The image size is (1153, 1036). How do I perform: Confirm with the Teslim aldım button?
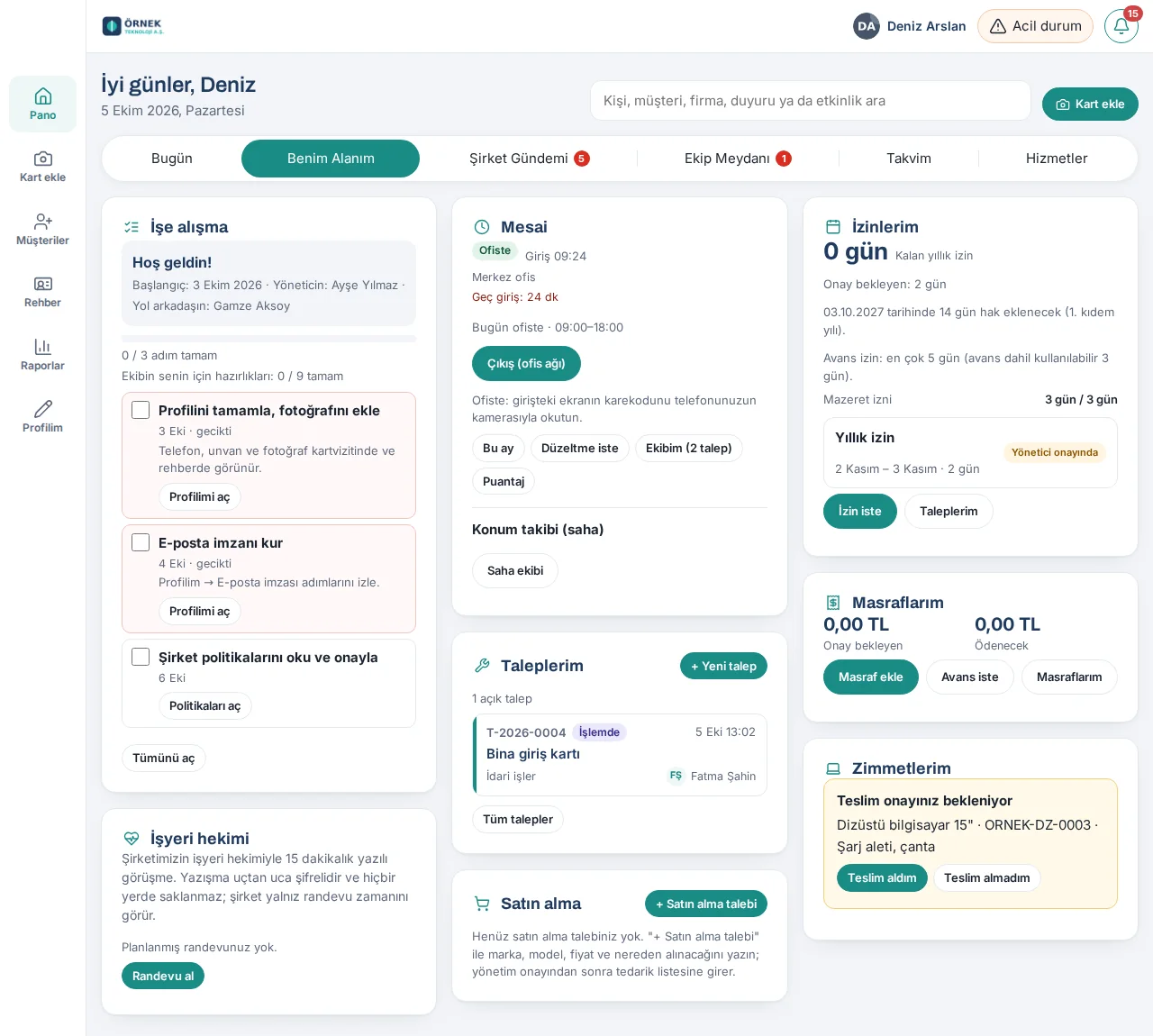[882, 877]
